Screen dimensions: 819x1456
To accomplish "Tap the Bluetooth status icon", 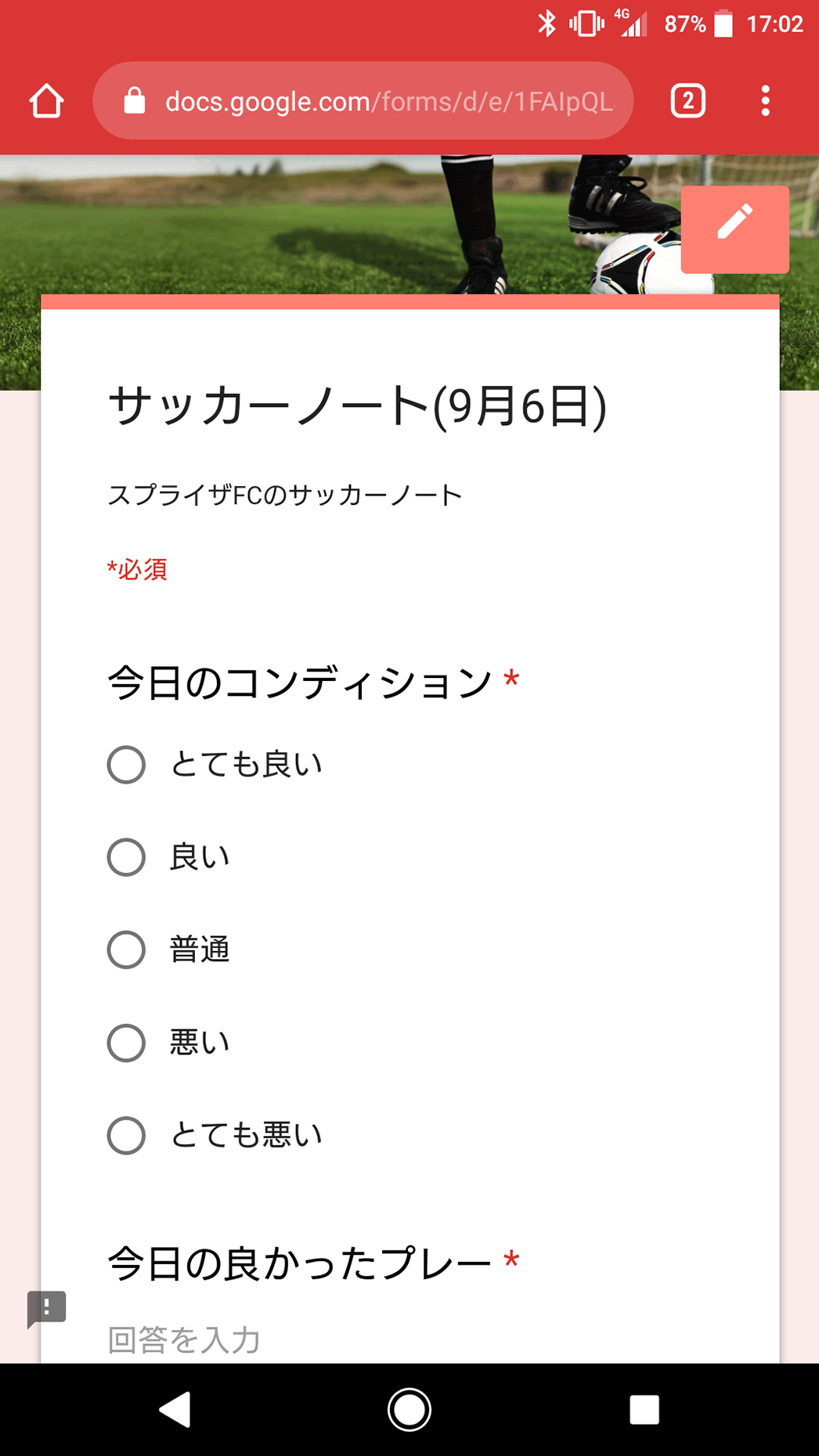I will coord(547,24).
